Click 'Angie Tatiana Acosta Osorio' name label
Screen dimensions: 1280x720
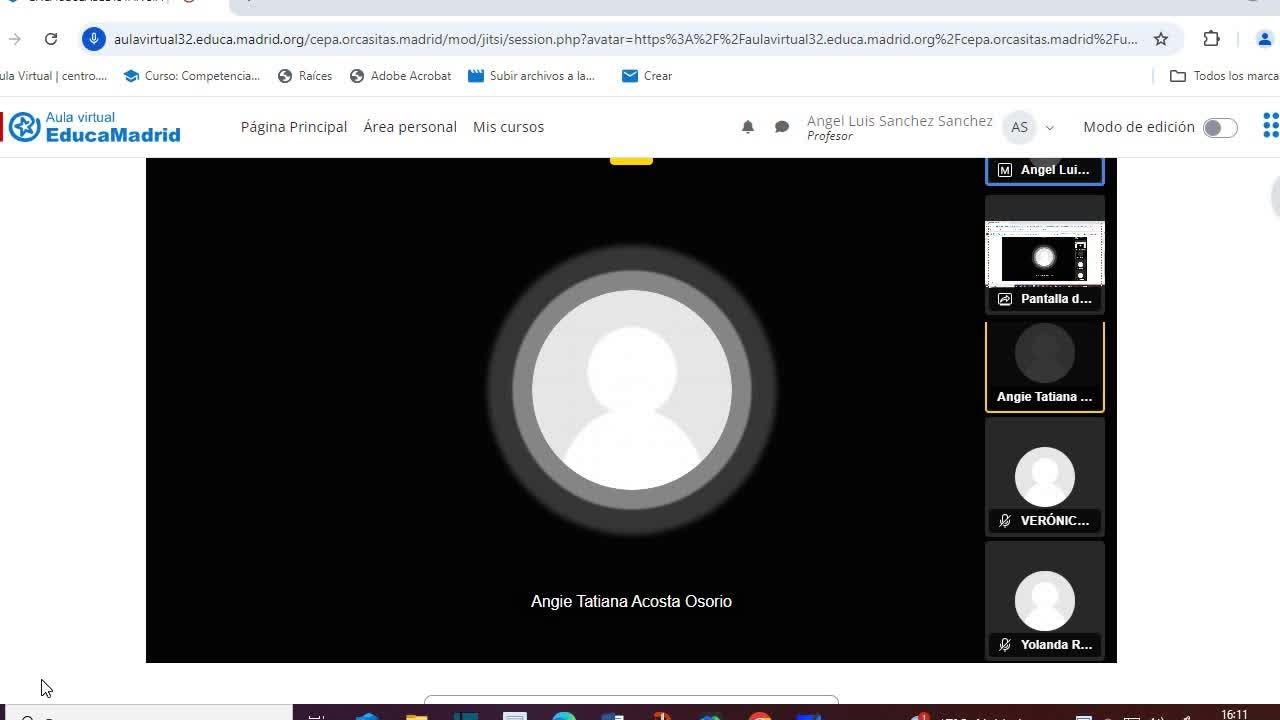631,601
